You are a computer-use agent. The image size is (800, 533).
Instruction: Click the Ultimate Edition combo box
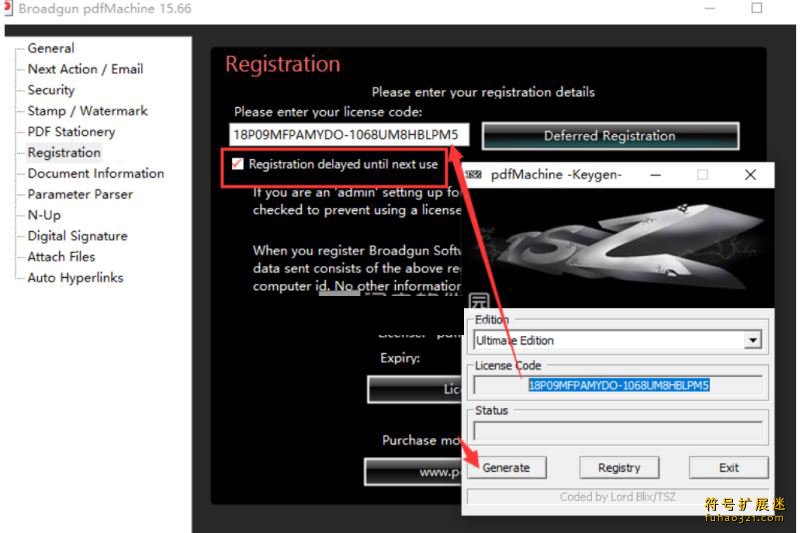[610, 341]
